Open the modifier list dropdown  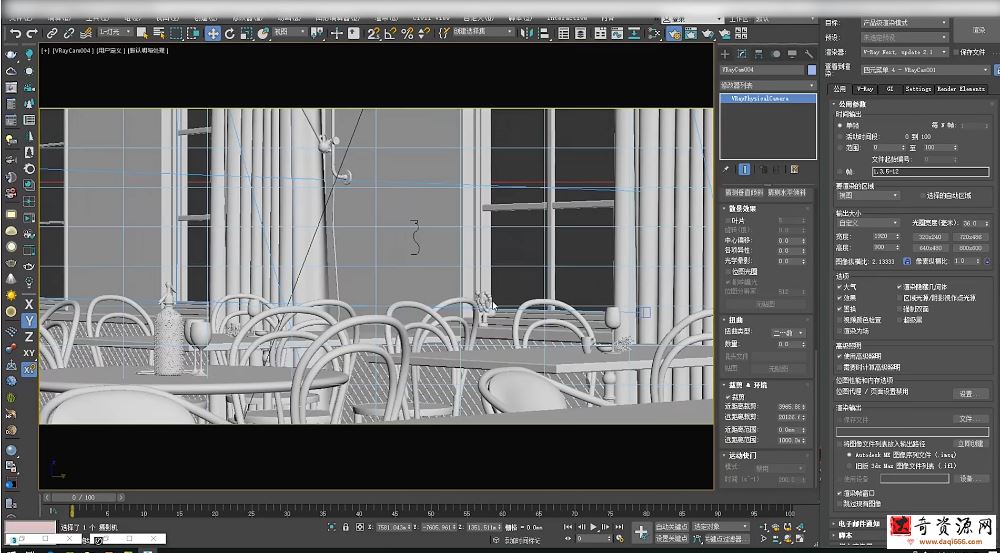tap(768, 86)
